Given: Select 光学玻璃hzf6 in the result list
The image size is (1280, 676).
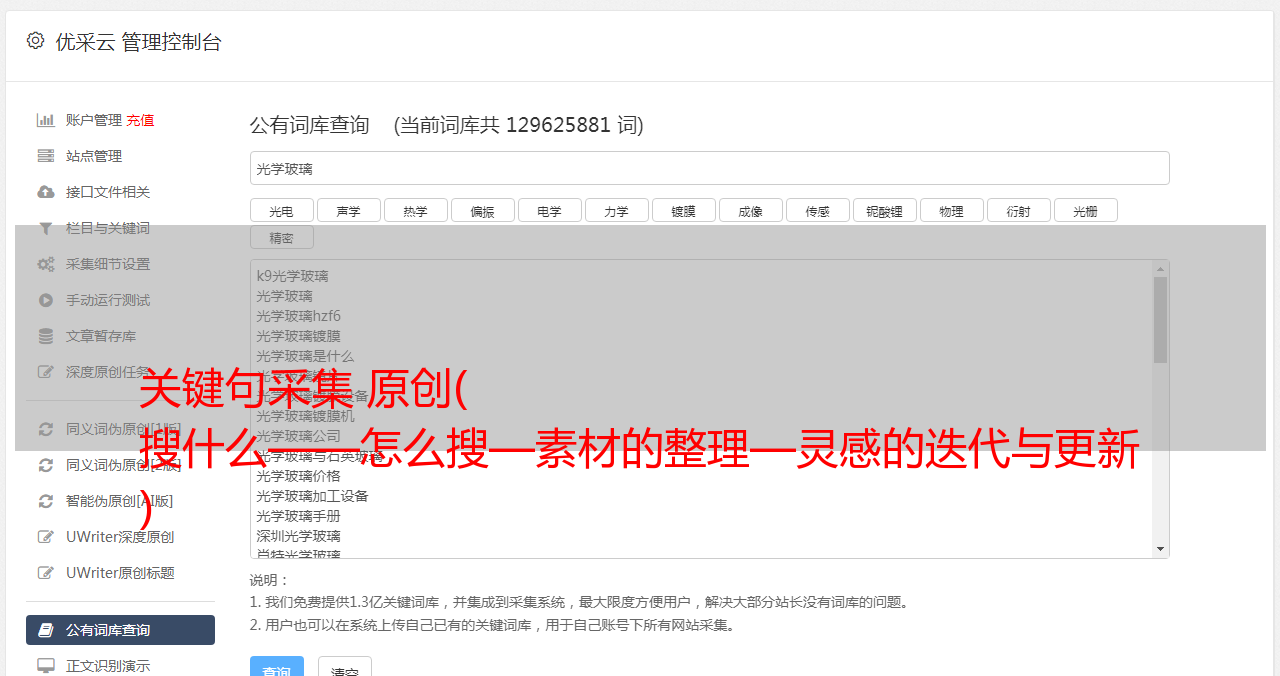Looking at the screenshot, I should coord(298,316).
